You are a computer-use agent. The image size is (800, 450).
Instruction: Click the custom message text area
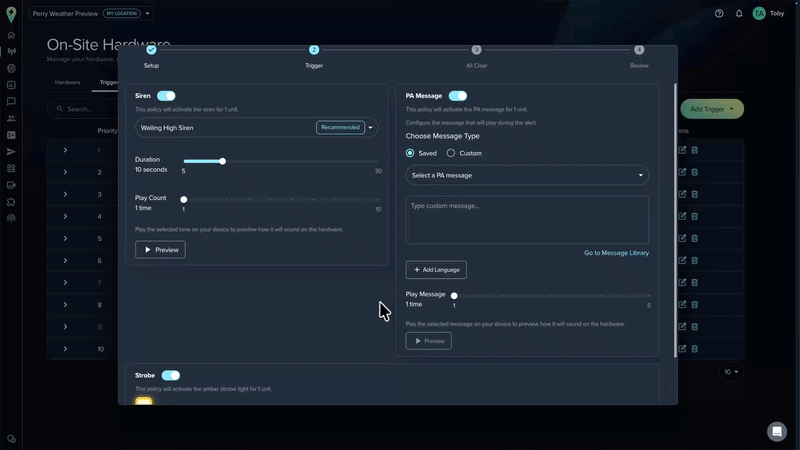527,220
